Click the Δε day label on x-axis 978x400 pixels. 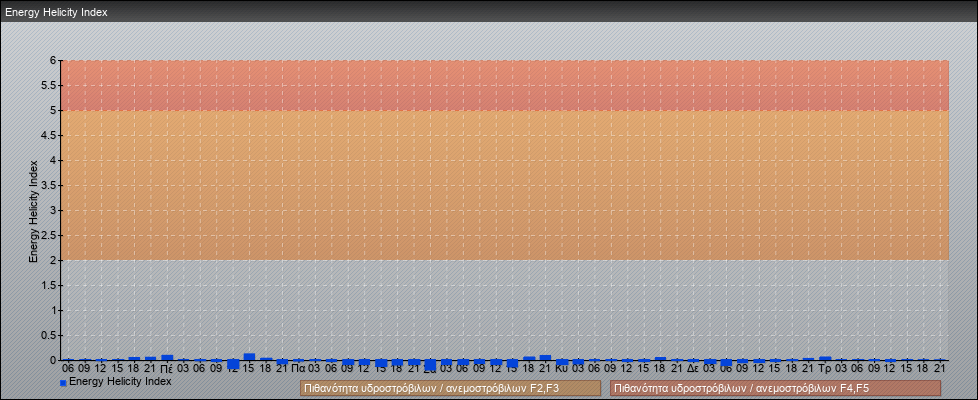point(693,369)
